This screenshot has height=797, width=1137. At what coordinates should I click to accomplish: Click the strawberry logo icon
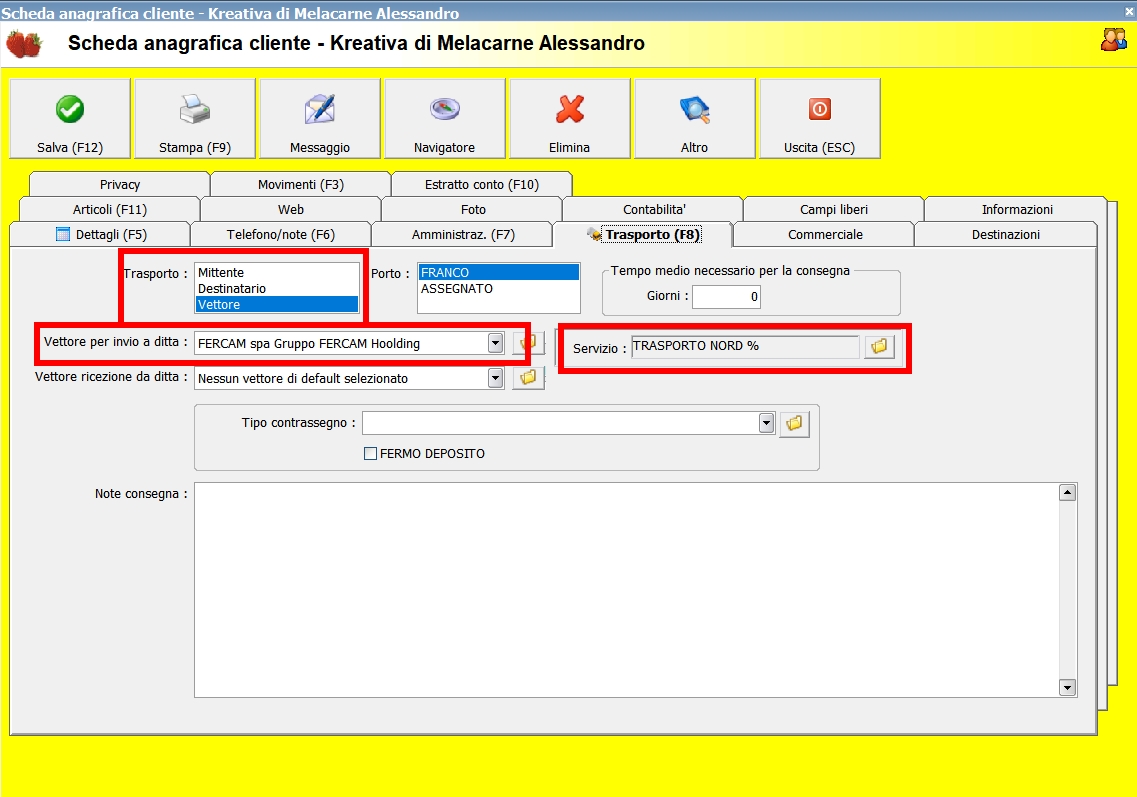coord(24,44)
